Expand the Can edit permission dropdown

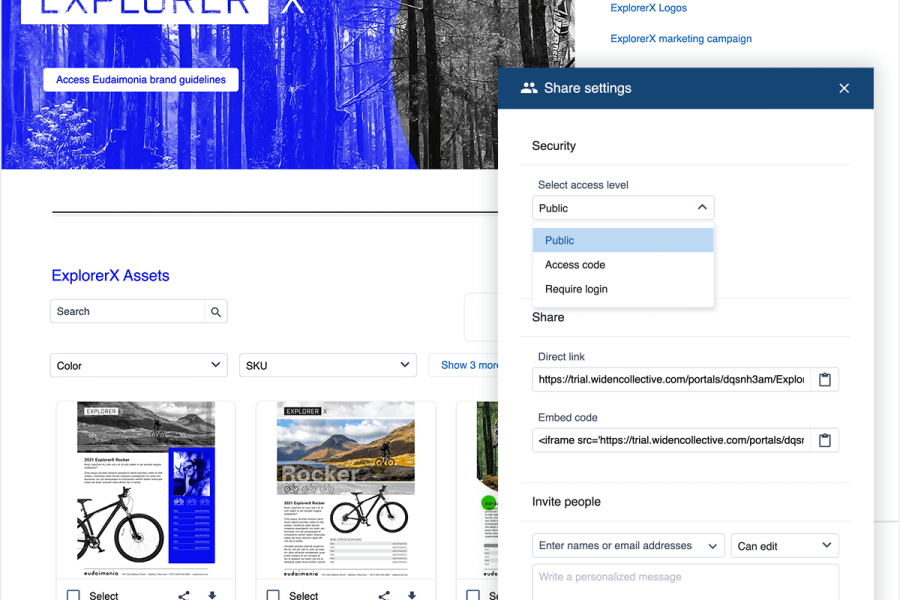784,546
